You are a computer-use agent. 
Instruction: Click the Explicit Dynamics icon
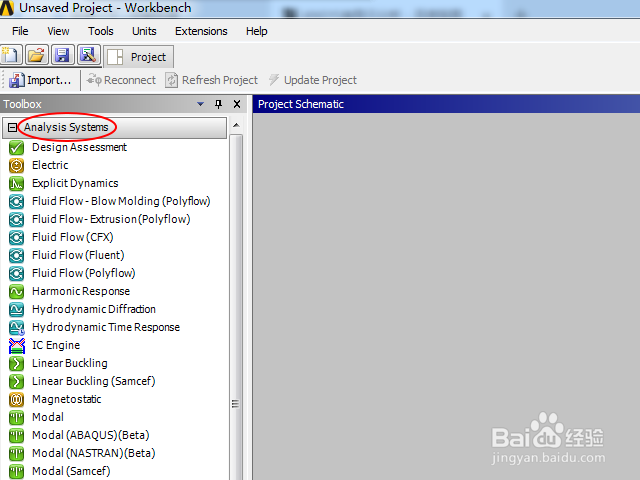(x=16, y=183)
